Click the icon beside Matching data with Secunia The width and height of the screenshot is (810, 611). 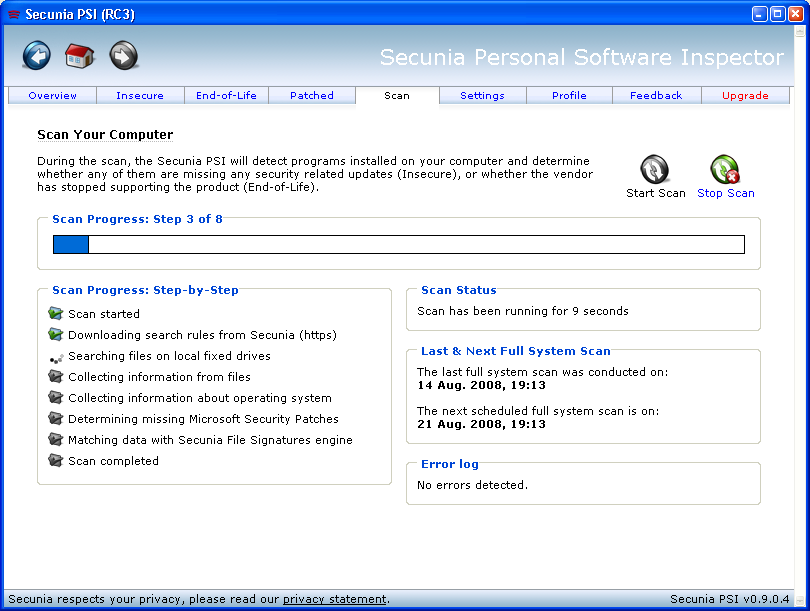(x=55, y=439)
